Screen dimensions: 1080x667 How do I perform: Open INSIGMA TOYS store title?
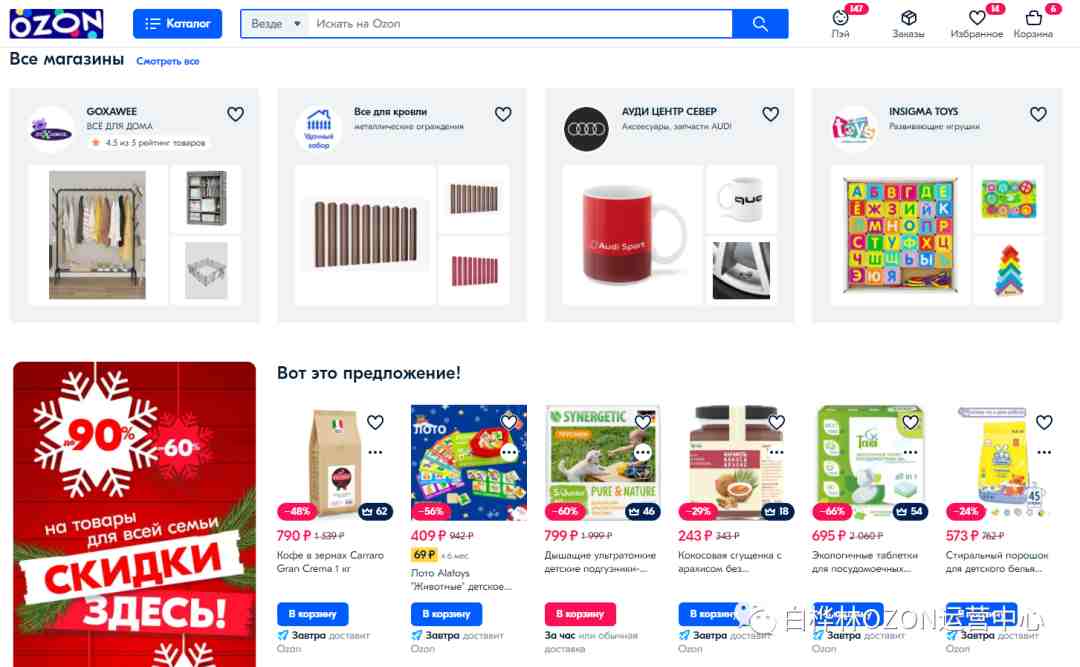click(923, 111)
